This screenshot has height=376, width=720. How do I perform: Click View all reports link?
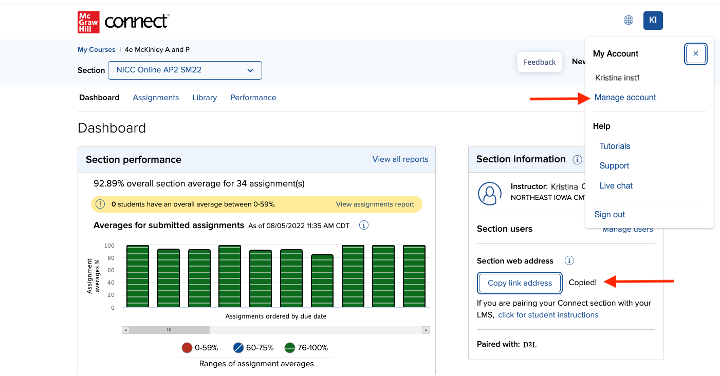click(400, 159)
